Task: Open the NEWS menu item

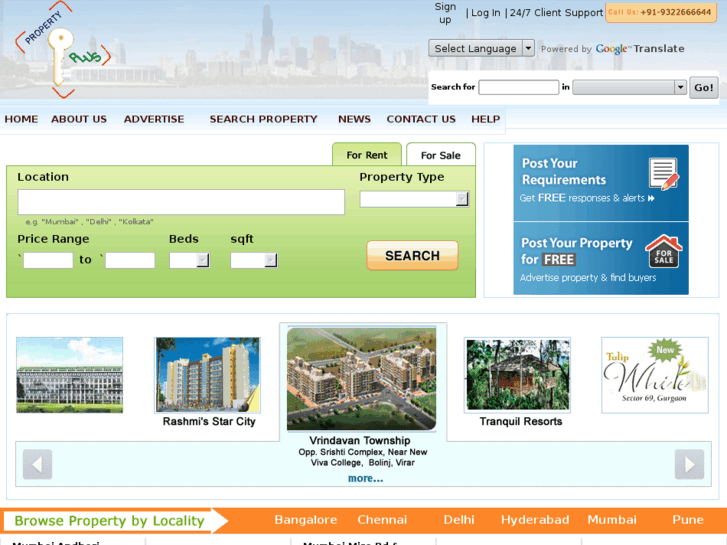Action: [x=354, y=119]
